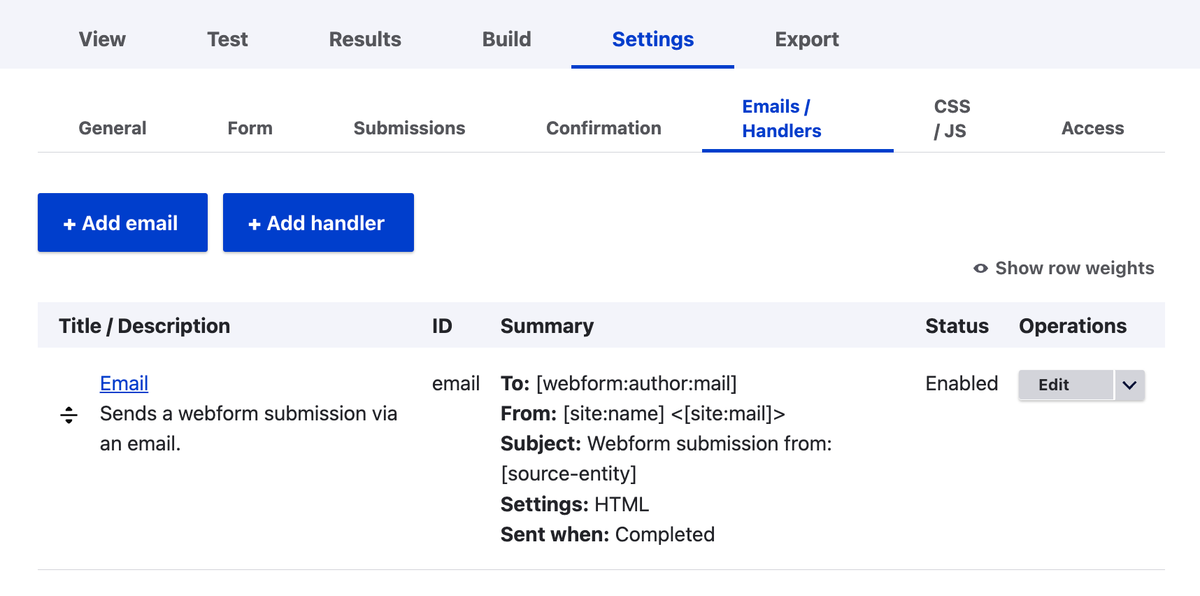Click the Edit button for Email handler
Screen dimensions: 1200x596
1066,385
